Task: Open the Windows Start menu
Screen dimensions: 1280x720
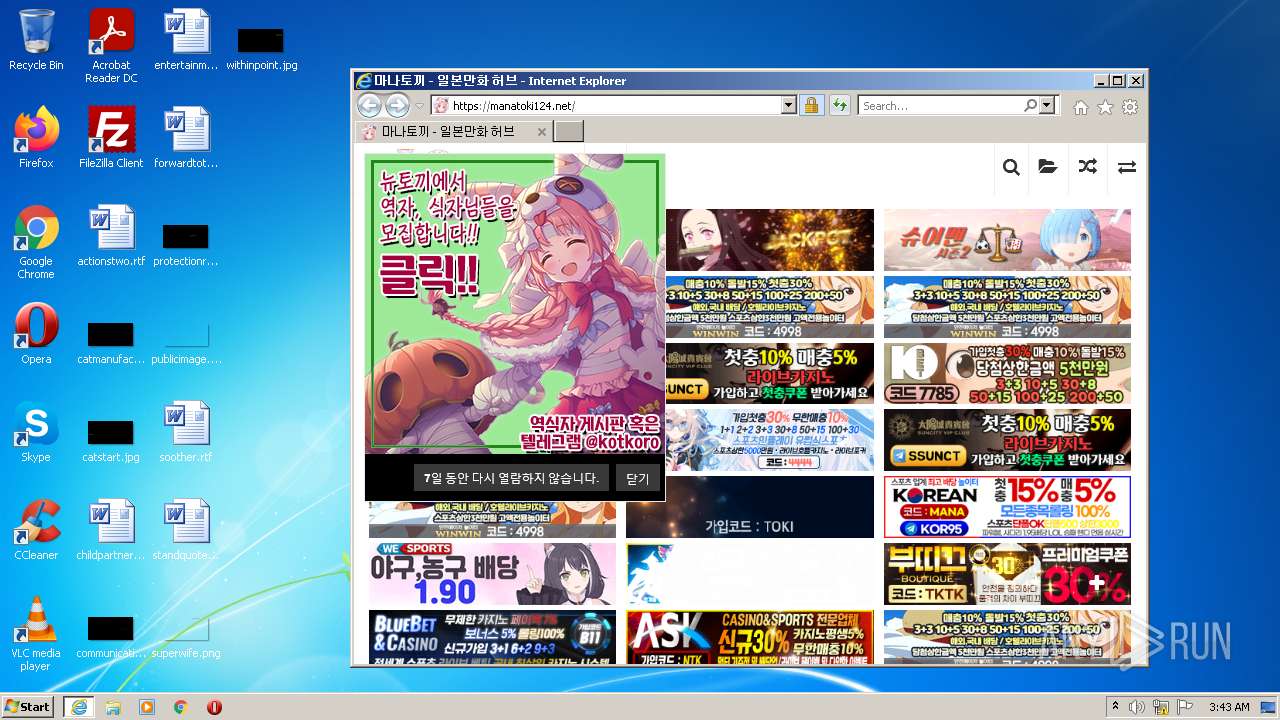Action: pyautogui.click(x=28, y=706)
